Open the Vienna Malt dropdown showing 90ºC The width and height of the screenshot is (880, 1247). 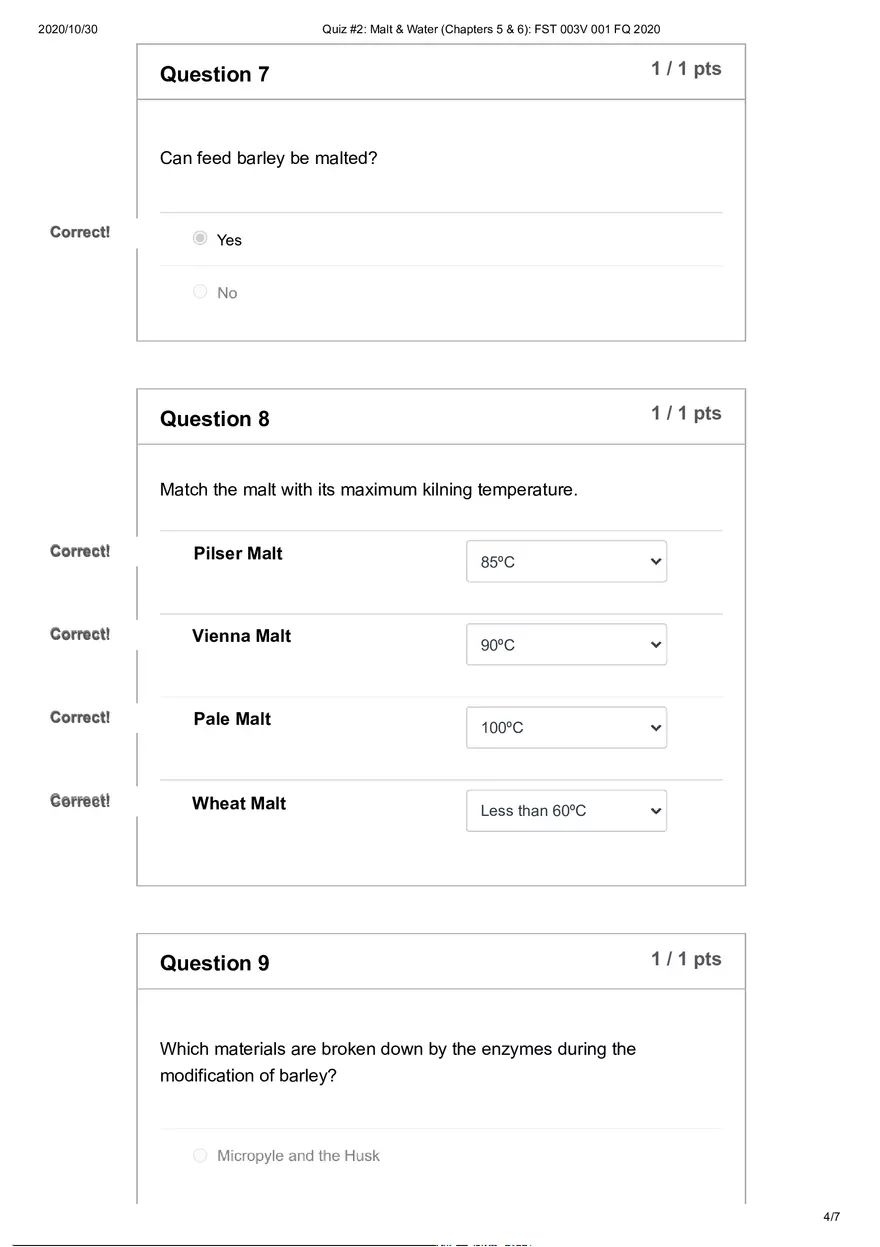click(x=566, y=644)
